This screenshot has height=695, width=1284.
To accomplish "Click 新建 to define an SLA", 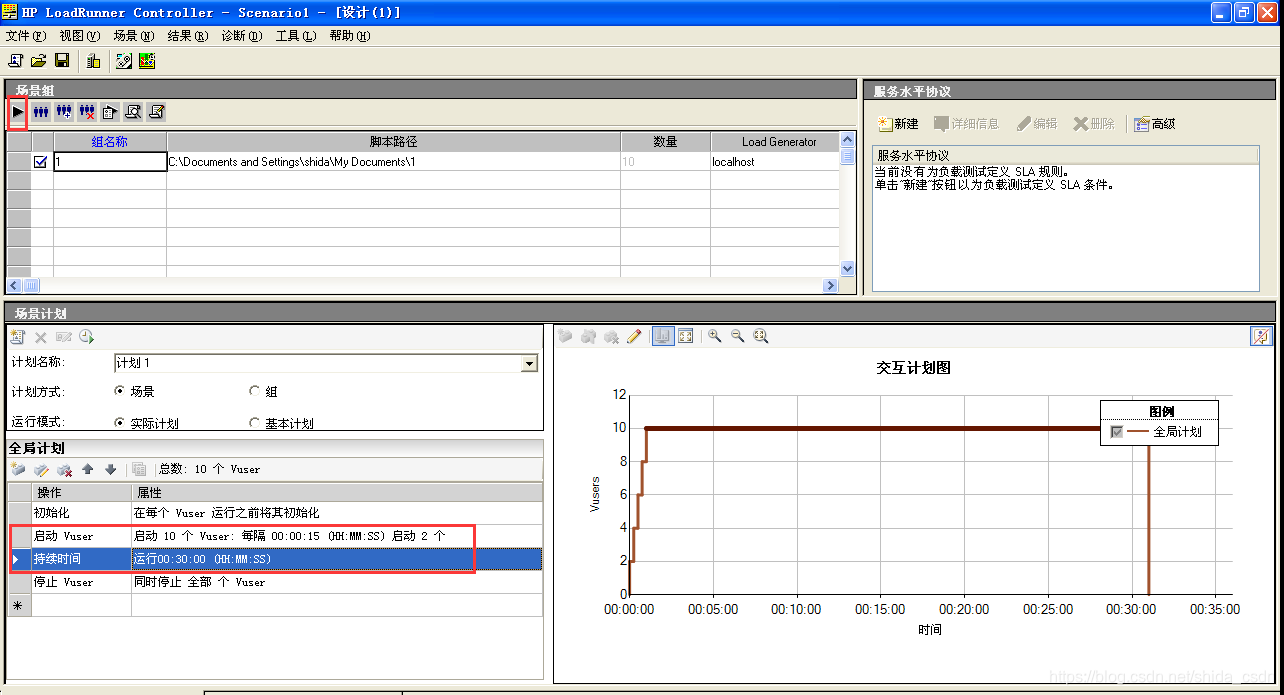I will 898,124.
